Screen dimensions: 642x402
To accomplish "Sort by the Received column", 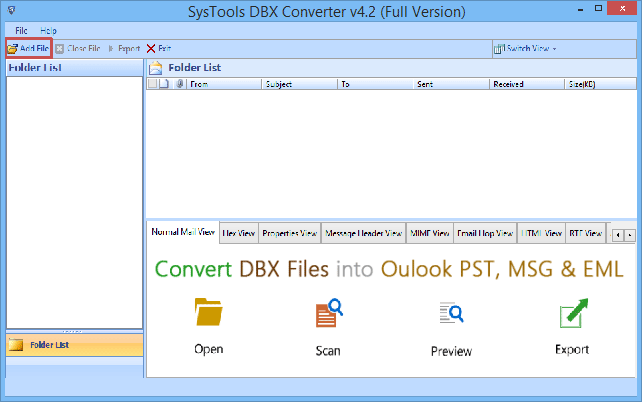I will [527, 84].
